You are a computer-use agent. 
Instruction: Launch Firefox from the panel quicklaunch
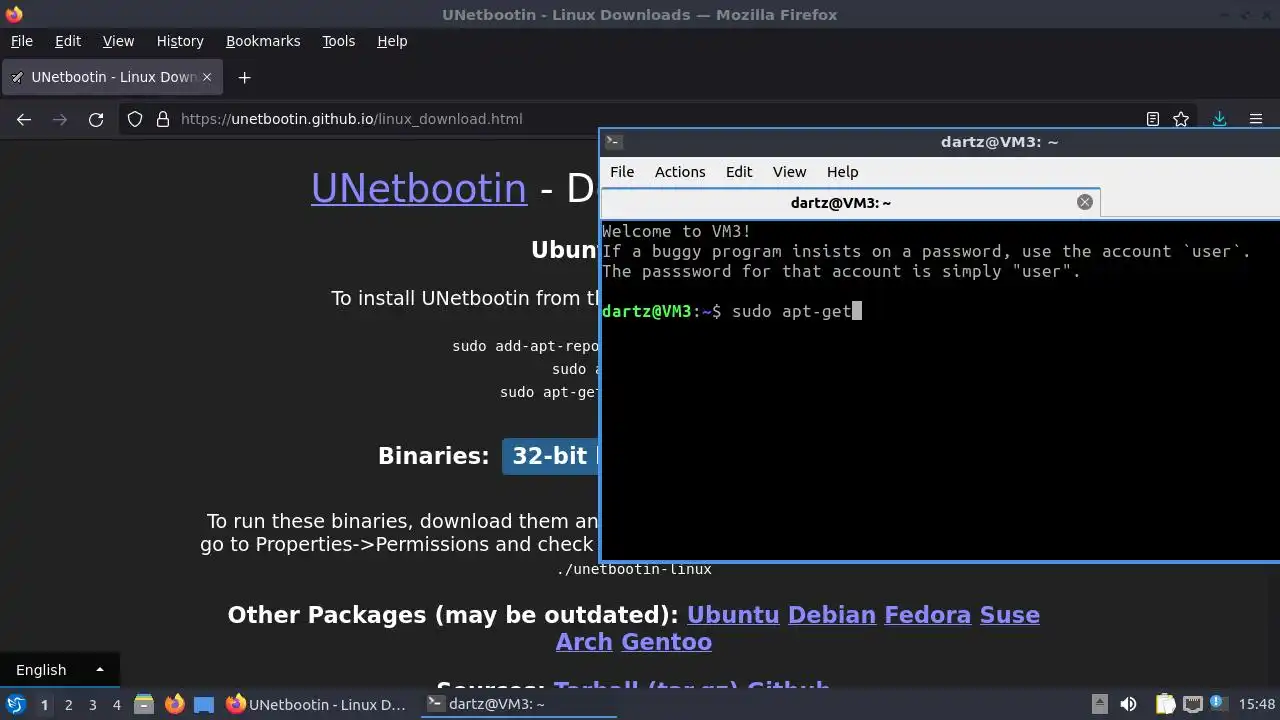tap(174, 704)
